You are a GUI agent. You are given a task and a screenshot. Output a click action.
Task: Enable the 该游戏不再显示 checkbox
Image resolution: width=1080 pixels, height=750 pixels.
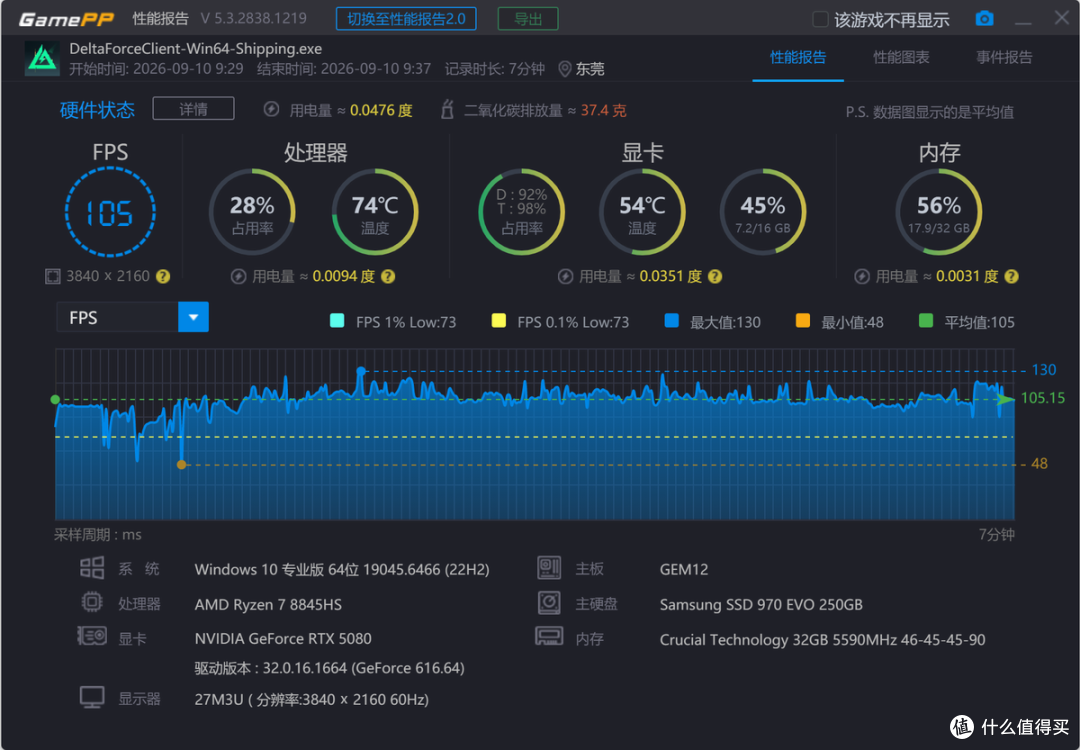click(820, 19)
